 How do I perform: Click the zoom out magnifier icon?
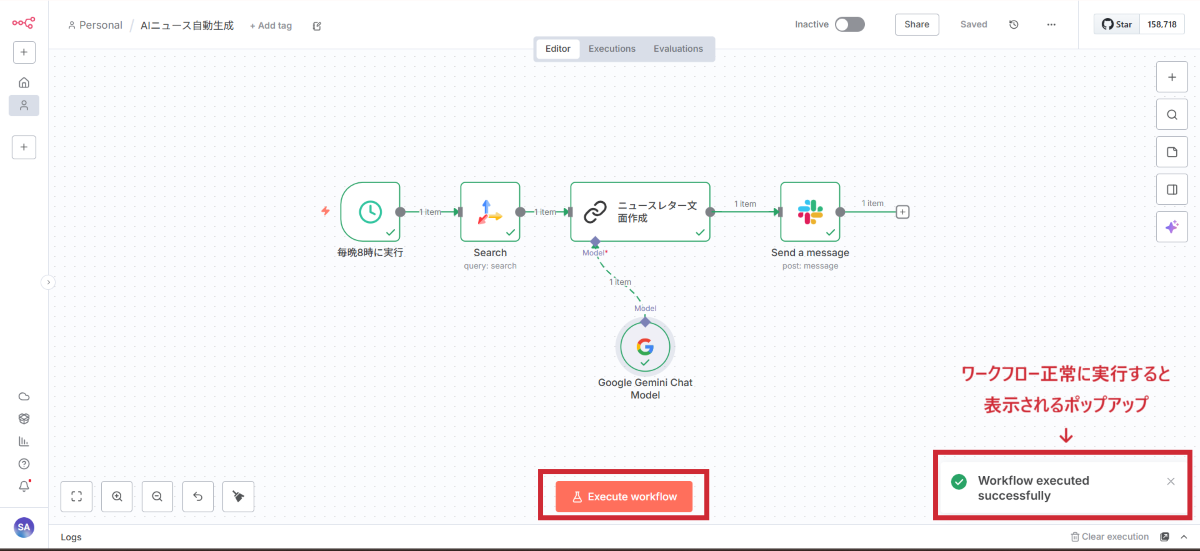157,496
